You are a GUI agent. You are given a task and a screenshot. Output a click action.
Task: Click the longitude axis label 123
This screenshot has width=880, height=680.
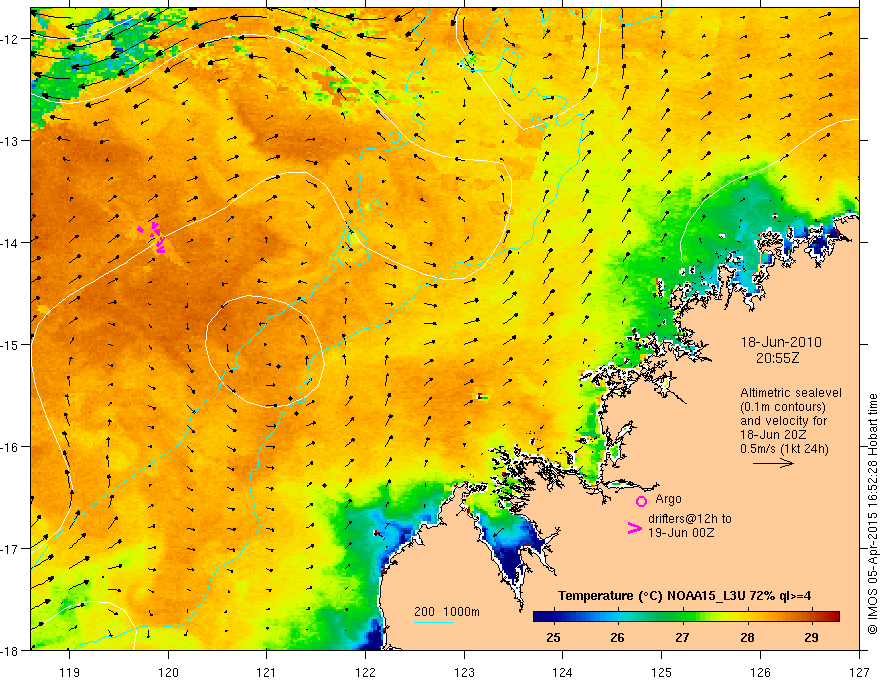click(464, 672)
